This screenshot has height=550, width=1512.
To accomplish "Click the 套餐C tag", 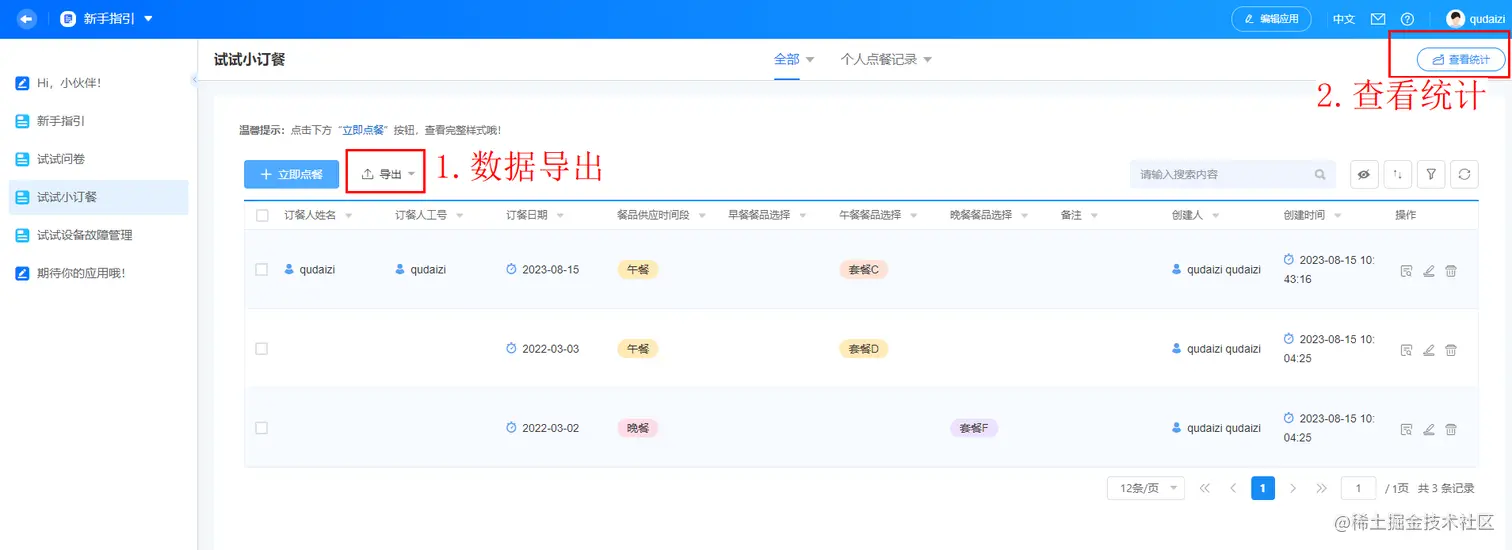I will pyautogui.click(x=863, y=270).
